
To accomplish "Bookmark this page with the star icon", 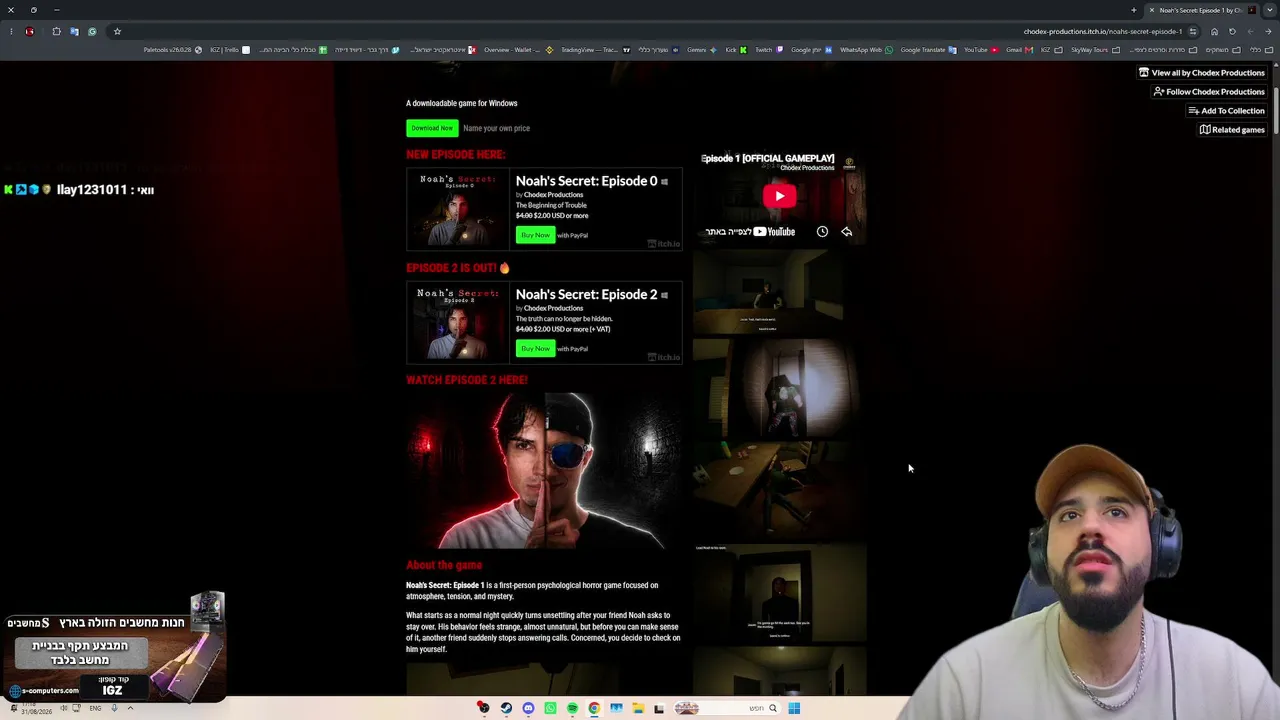I will point(117,31).
